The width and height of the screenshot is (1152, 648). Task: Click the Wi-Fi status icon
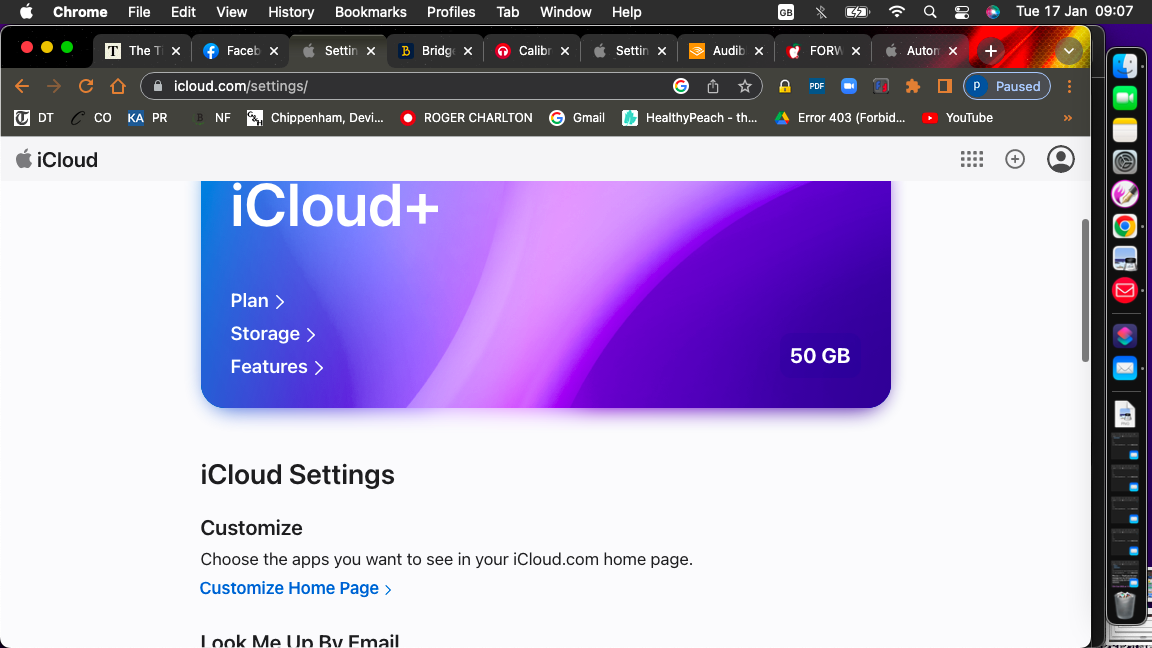896,12
